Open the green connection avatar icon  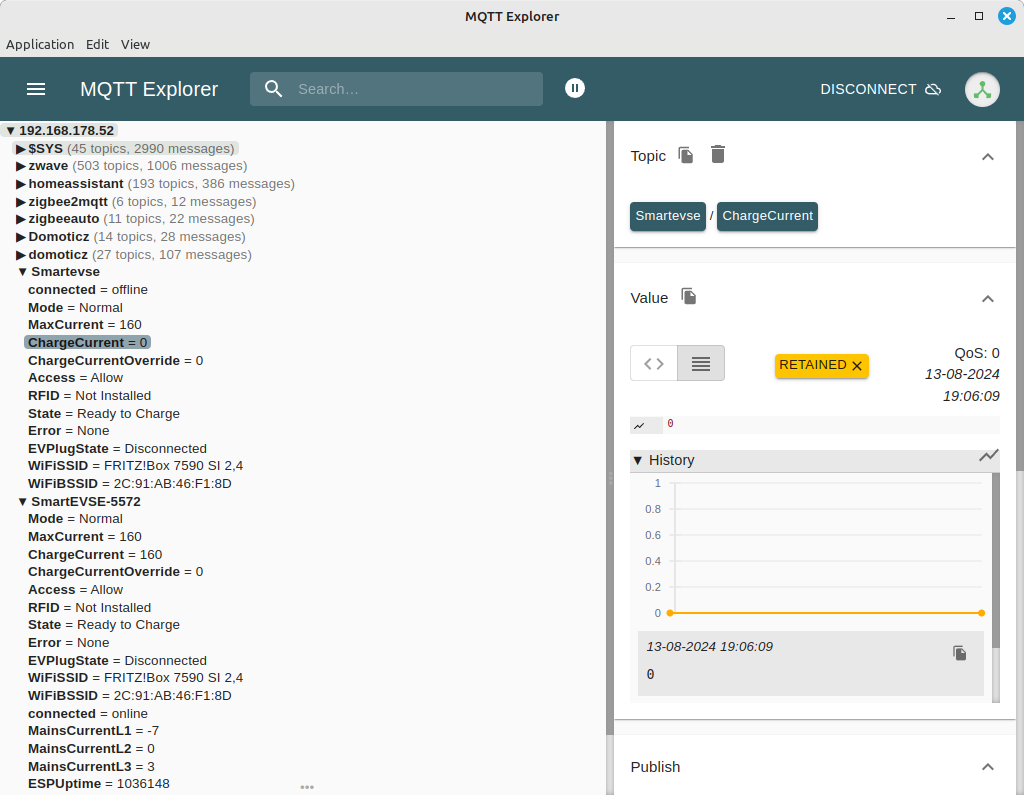pyautogui.click(x=982, y=89)
